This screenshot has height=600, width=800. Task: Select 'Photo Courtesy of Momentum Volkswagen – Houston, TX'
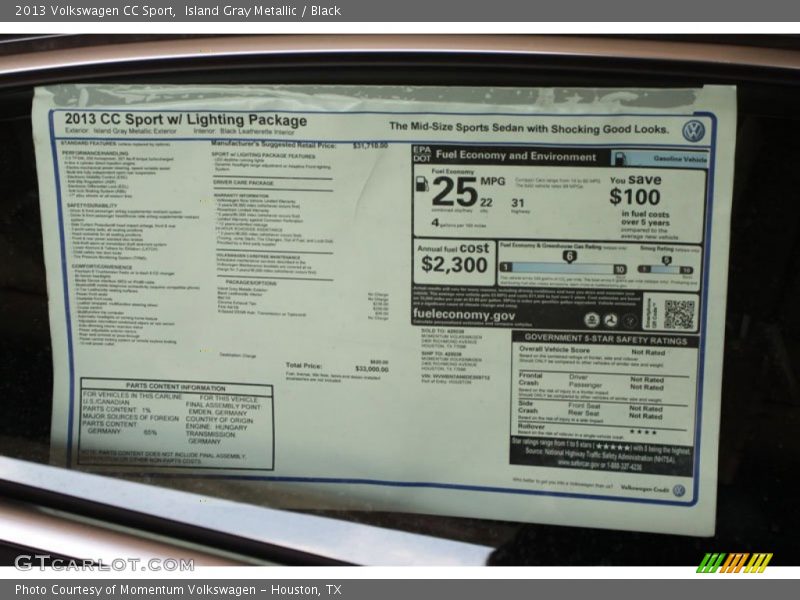[x=178, y=590]
